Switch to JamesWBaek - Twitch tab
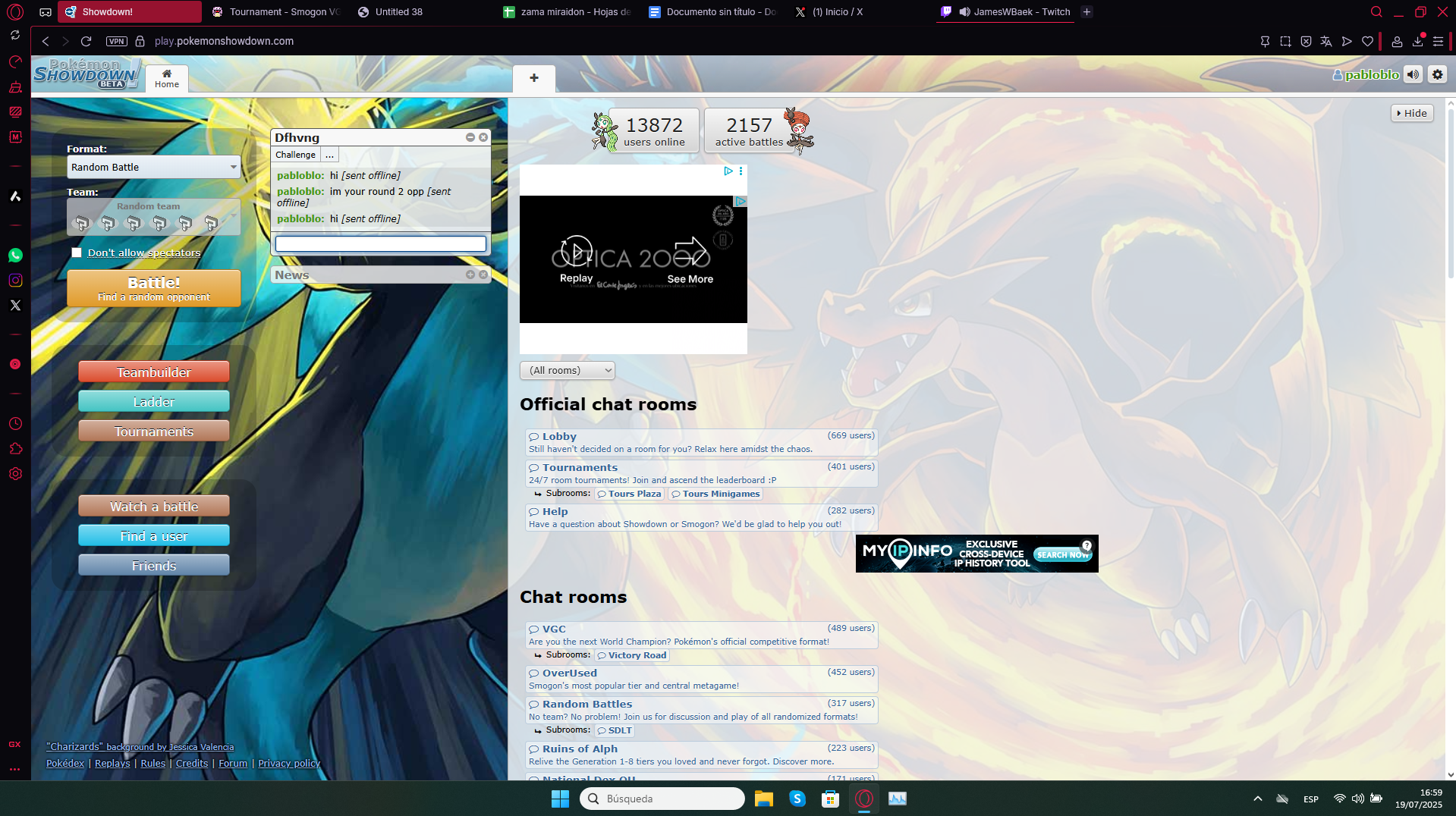Screen dimensions: 1456x816 (1005, 11)
